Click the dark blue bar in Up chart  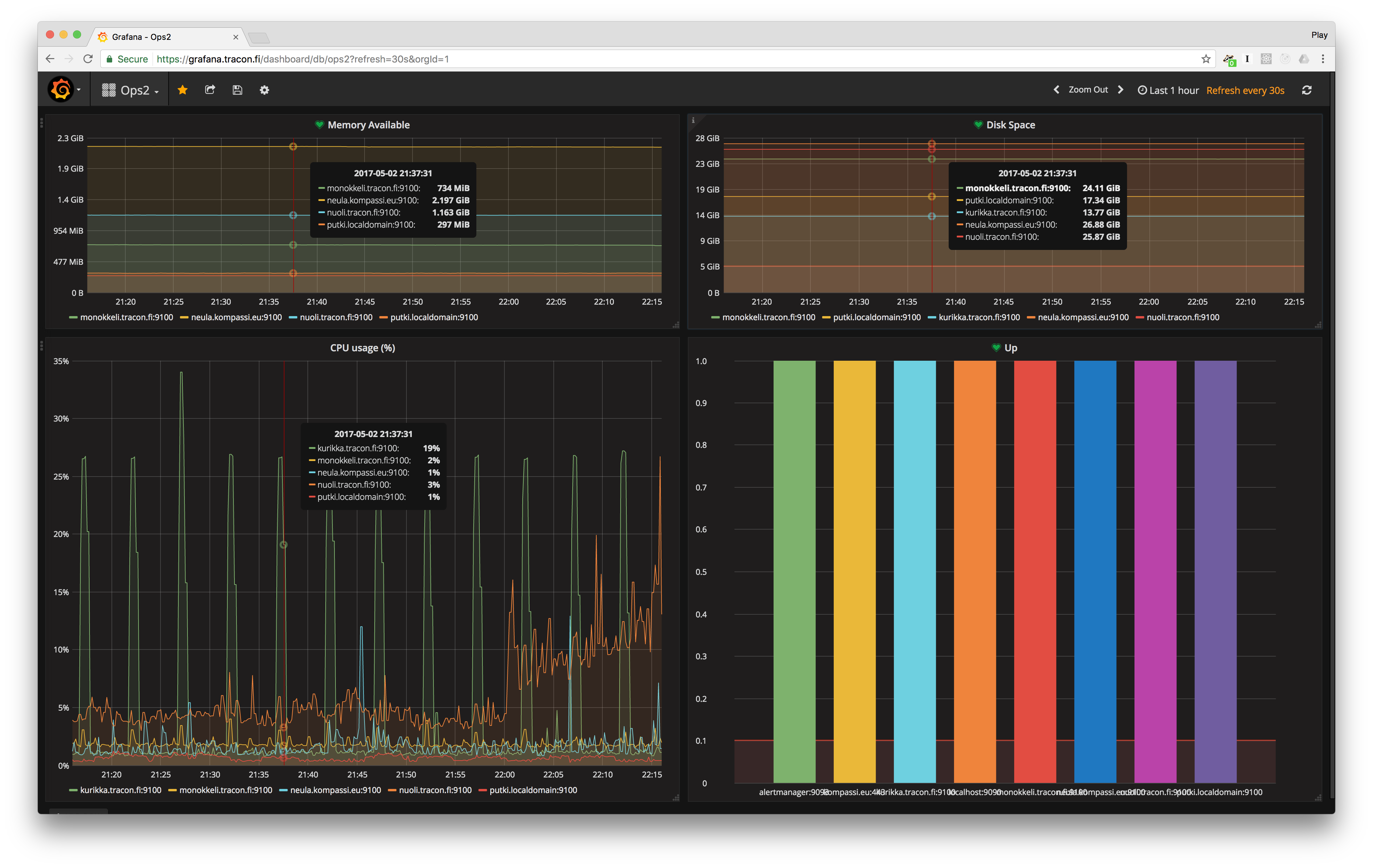[x=1095, y=572]
